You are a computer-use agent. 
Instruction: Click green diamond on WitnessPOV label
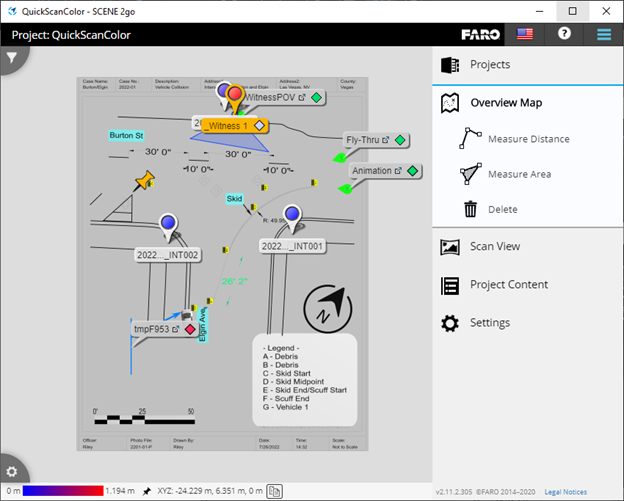[x=316, y=97]
